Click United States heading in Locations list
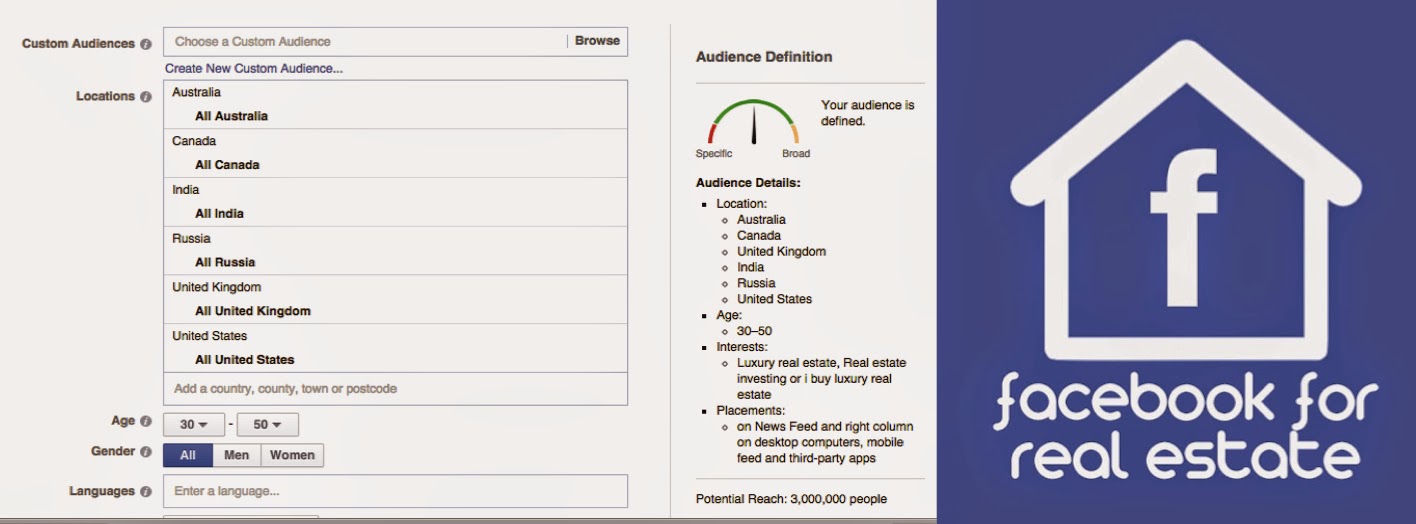This screenshot has width=1416, height=524. pos(209,336)
